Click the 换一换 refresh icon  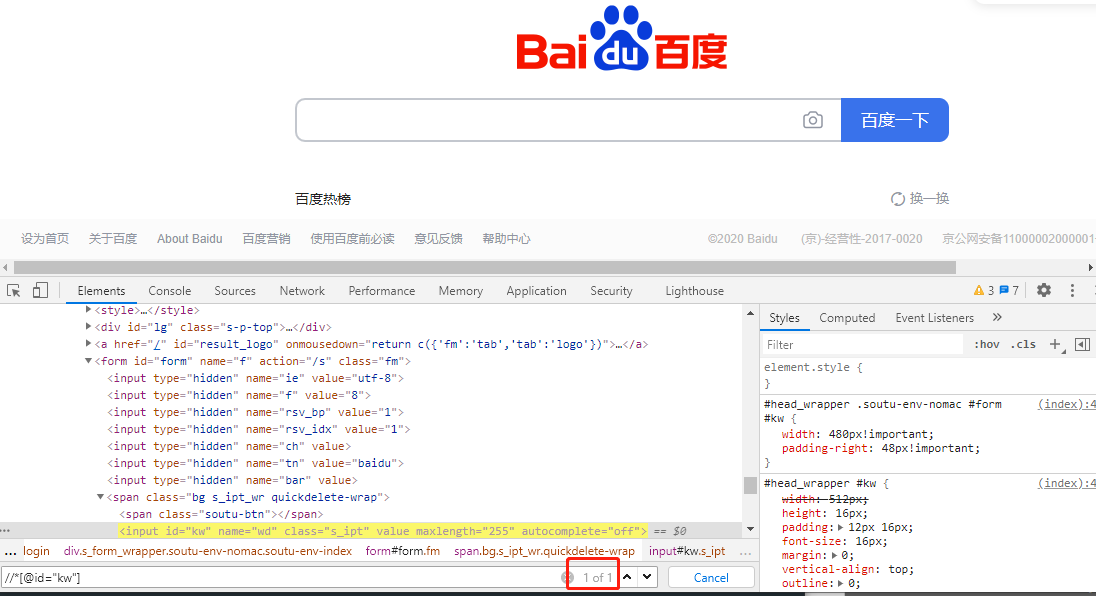(897, 199)
